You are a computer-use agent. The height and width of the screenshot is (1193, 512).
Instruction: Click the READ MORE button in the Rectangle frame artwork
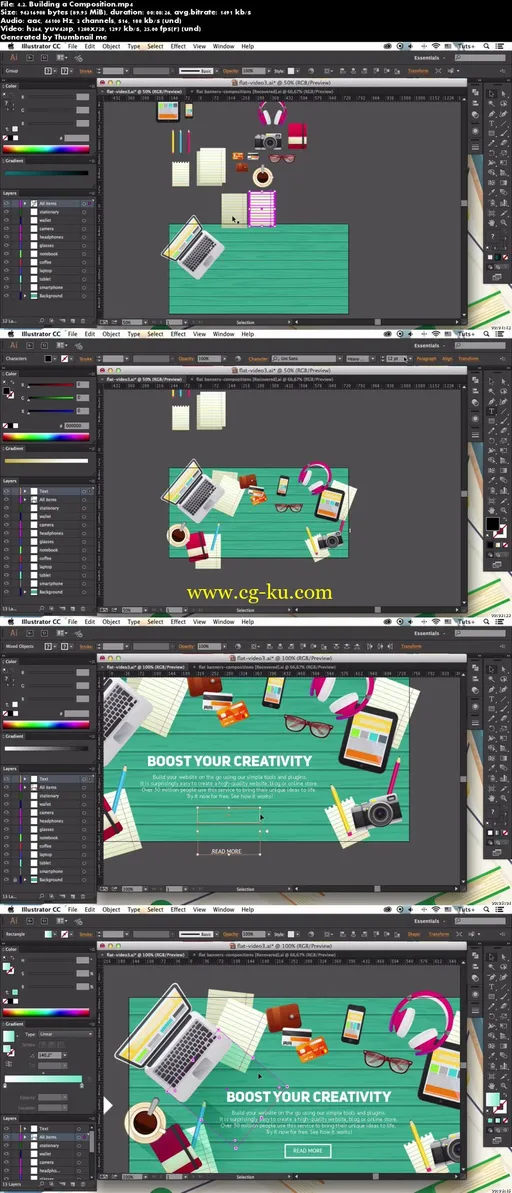[307, 1150]
